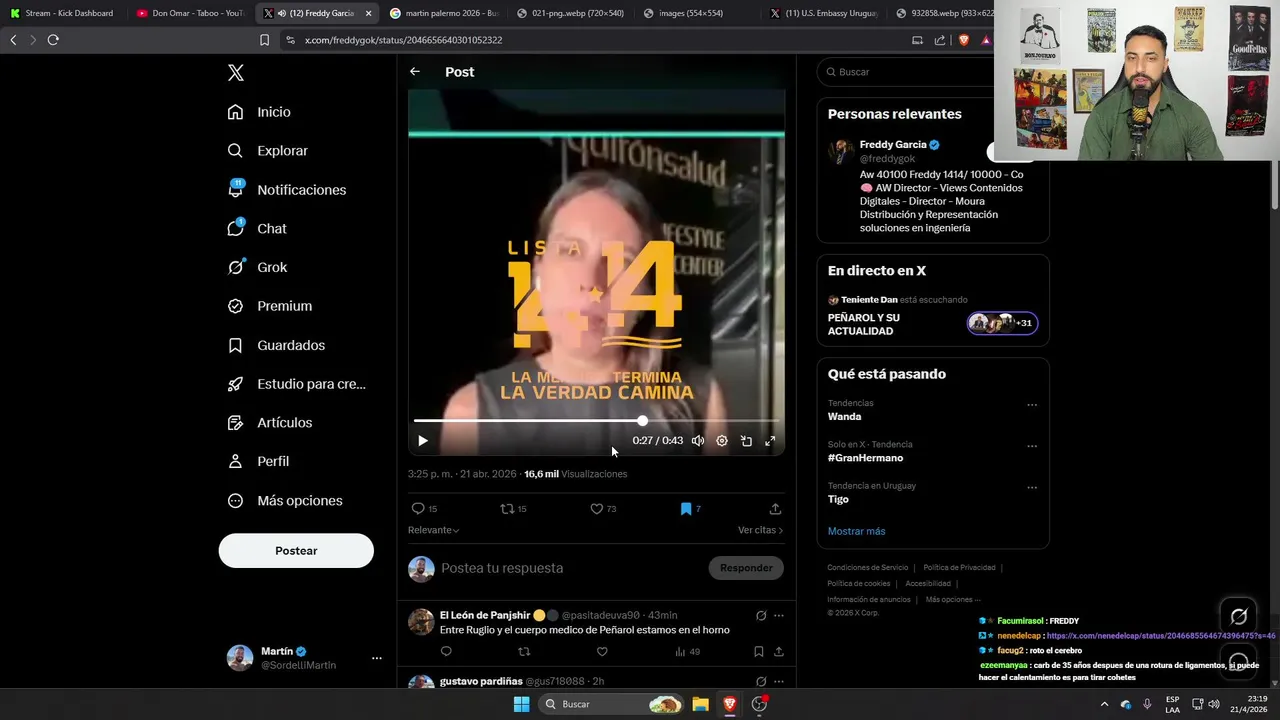Reply to El León de Panjshir comment
Image resolution: width=1280 pixels, height=720 pixels.
click(x=446, y=652)
